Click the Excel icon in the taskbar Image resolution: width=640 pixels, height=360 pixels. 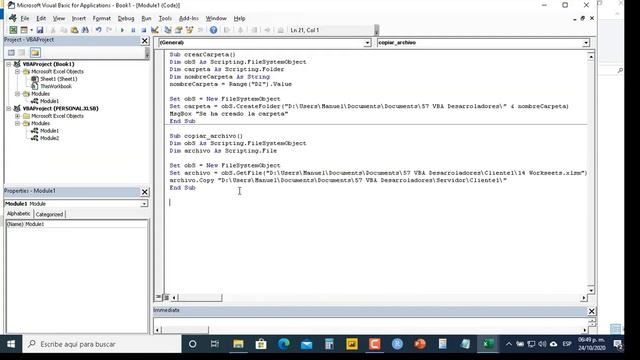[x=488, y=344]
